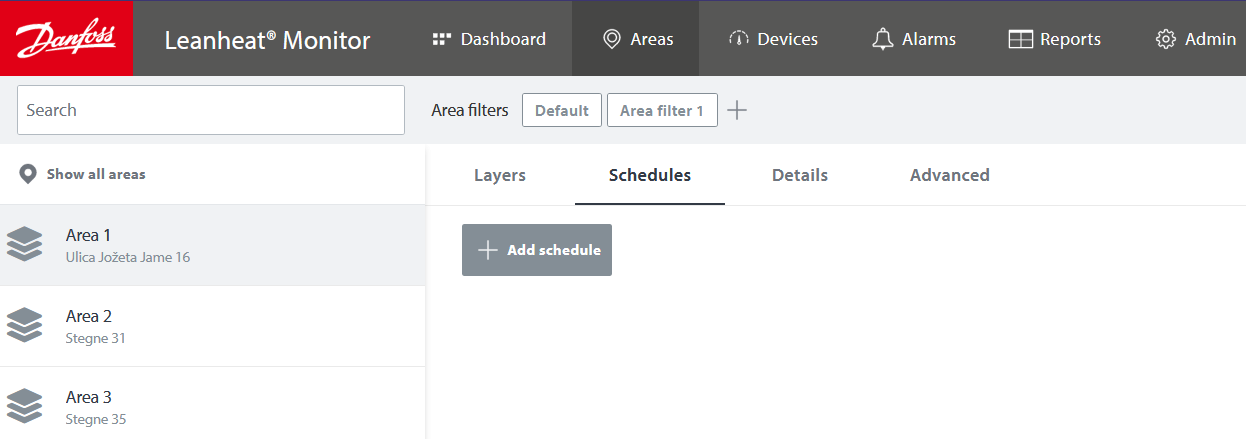Open the Dashboard page
This screenshot has width=1246, height=439.
(489, 39)
